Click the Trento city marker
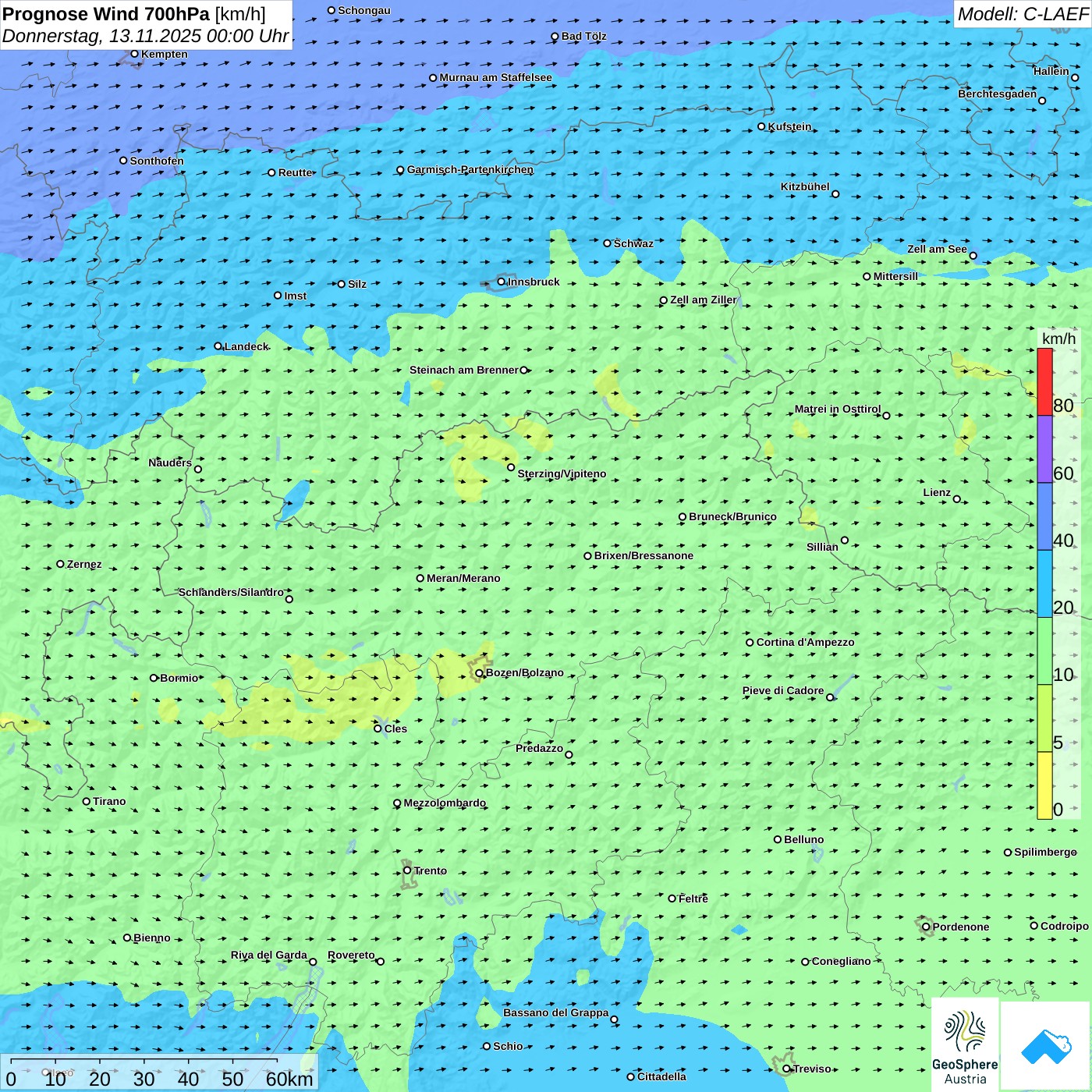1092x1092 pixels. coord(407,870)
